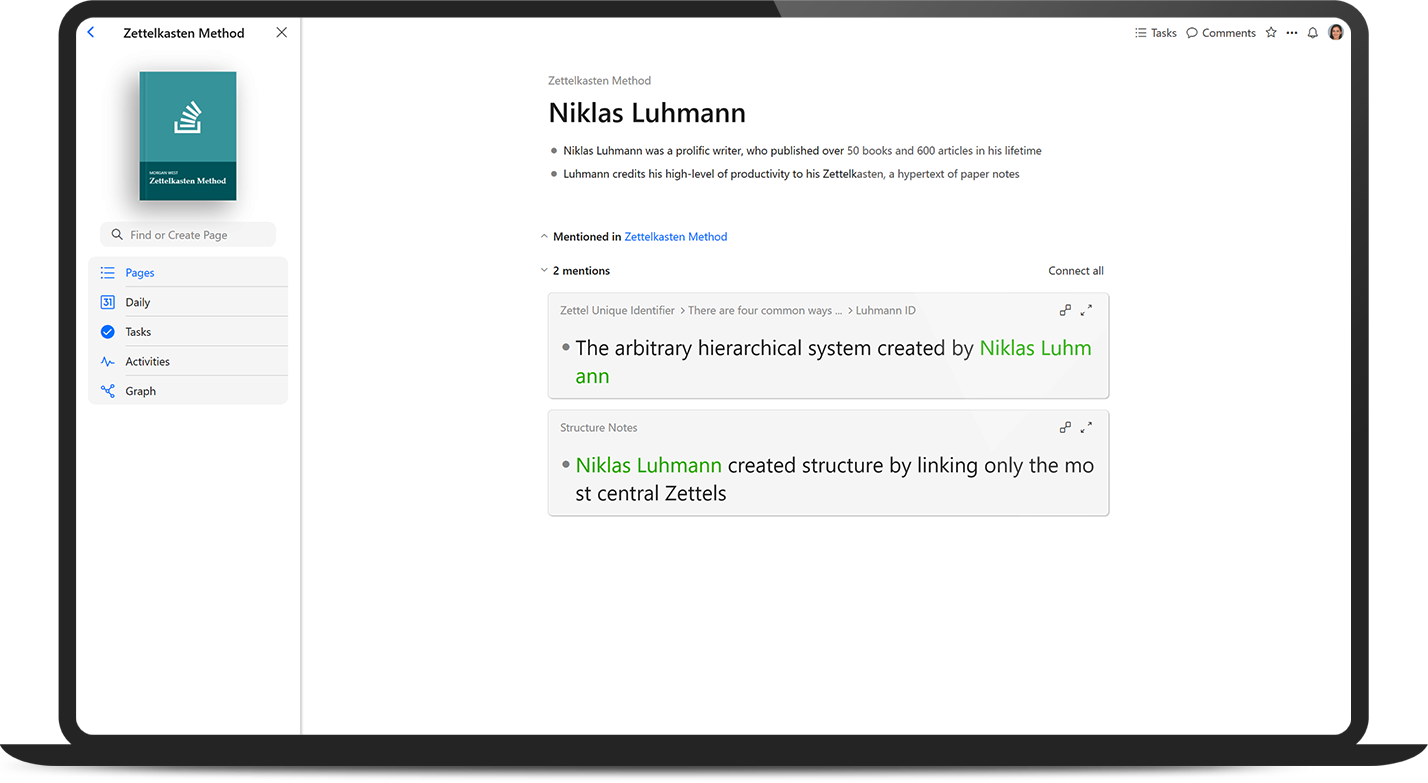This screenshot has width=1428, height=783.
Task: Star this page as favorite
Action: (x=1271, y=33)
